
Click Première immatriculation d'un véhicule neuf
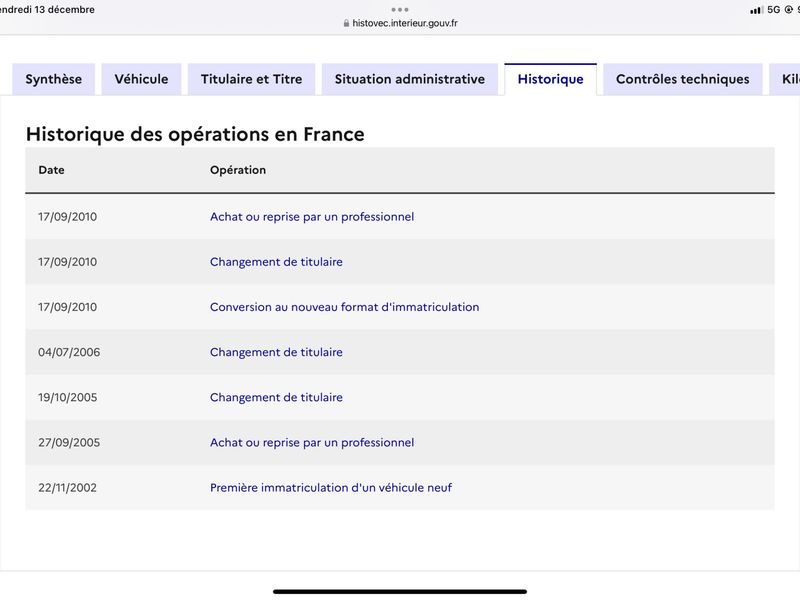coord(331,488)
